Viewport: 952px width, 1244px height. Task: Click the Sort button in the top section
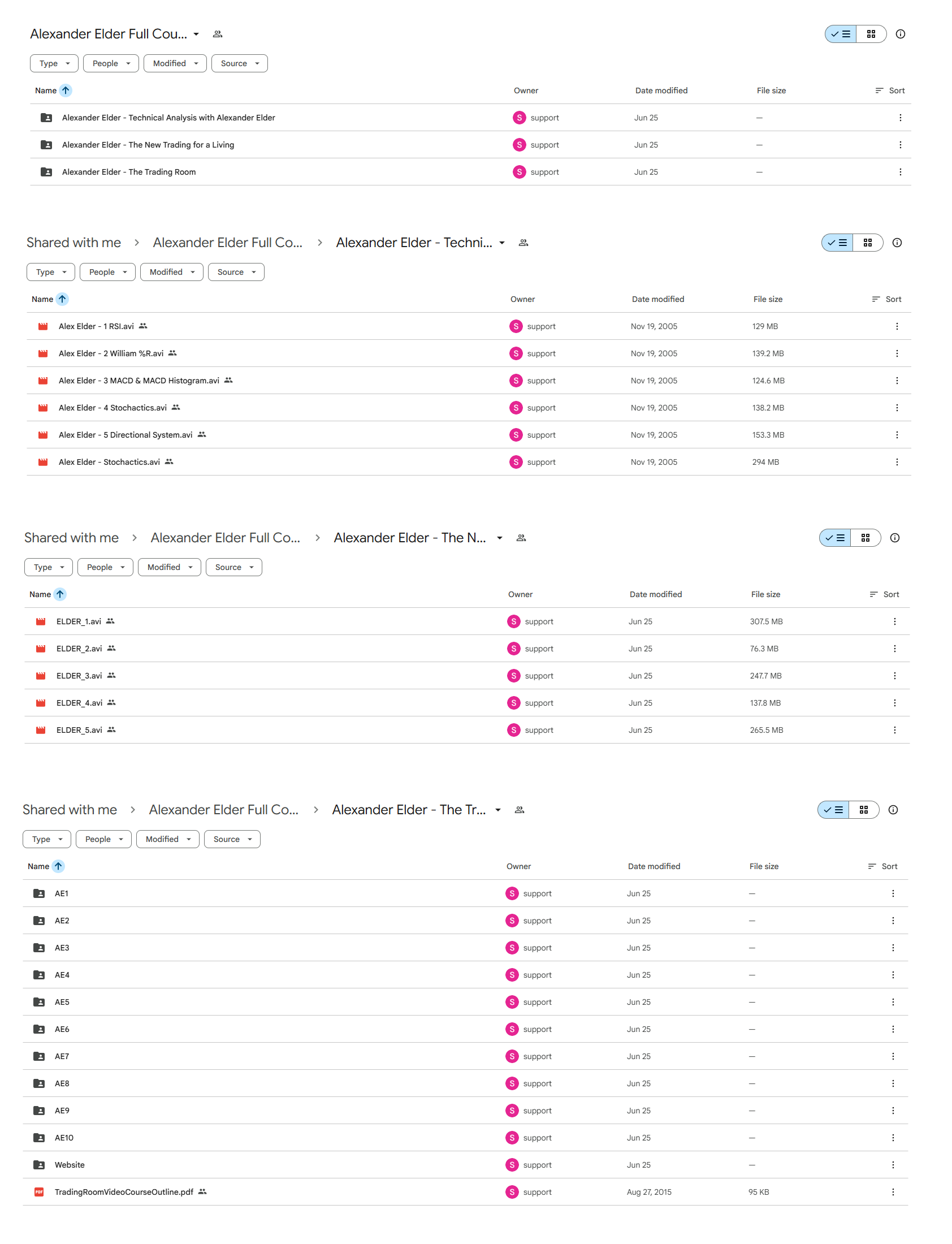[890, 90]
